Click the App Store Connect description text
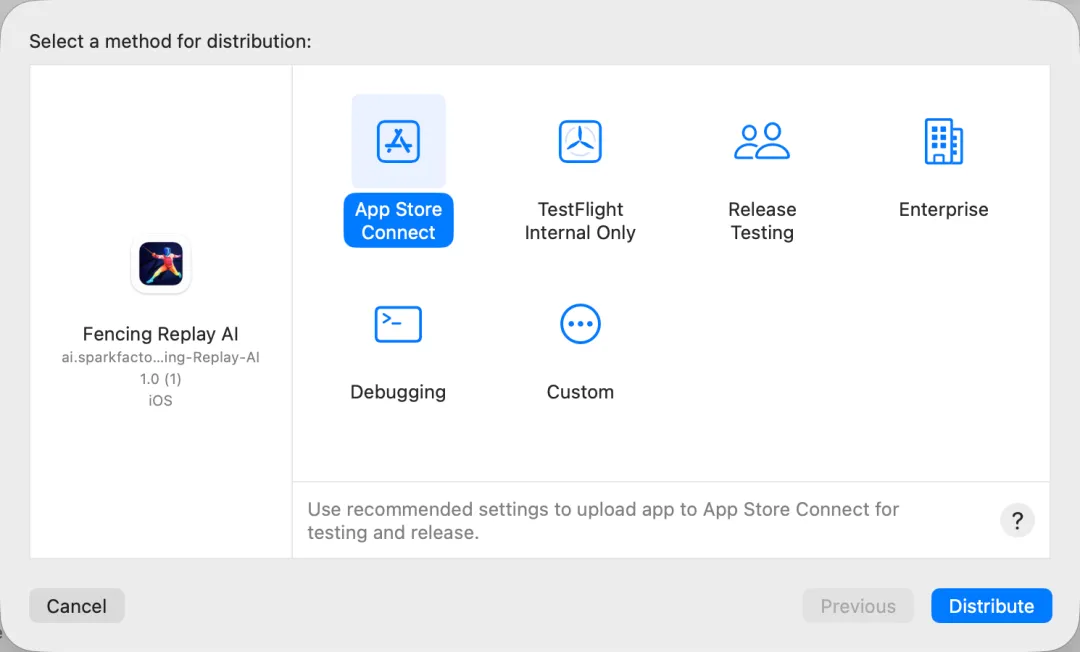 pyautogui.click(x=603, y=521)
